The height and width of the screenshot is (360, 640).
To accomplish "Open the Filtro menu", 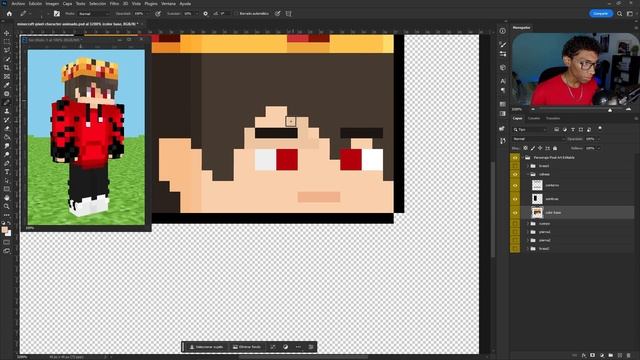I will pyautogui.click(x=114, y=4).
